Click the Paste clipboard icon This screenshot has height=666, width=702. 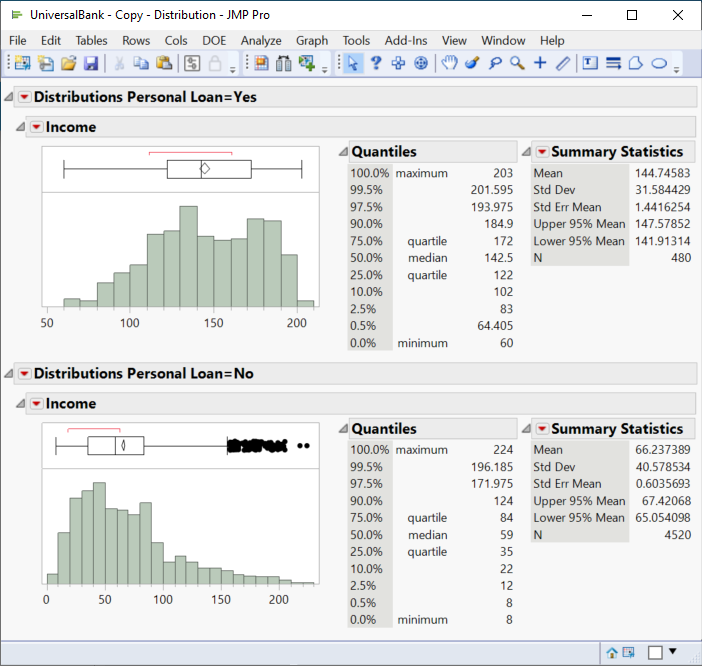point(164,63)
